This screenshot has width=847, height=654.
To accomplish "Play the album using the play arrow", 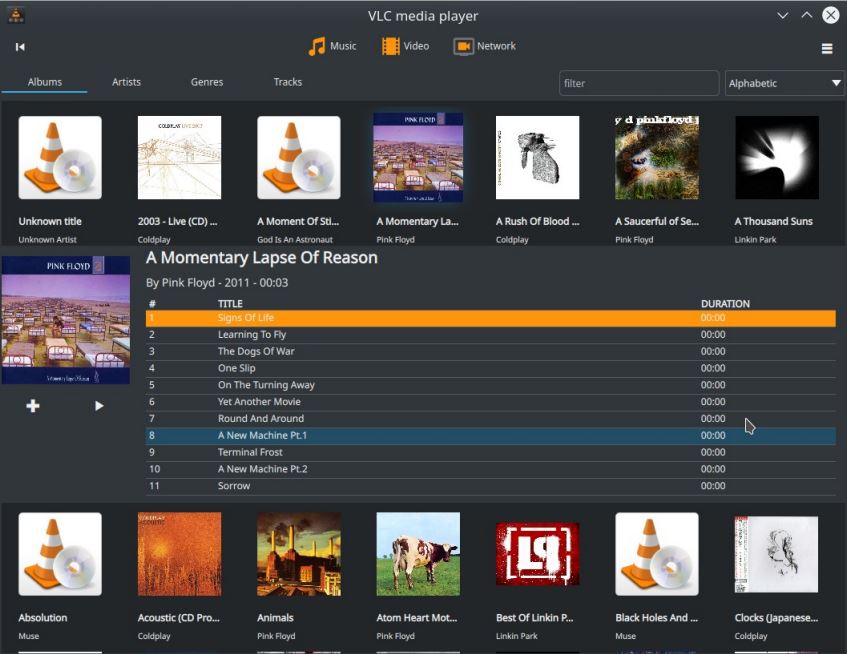I will [99, 406].
